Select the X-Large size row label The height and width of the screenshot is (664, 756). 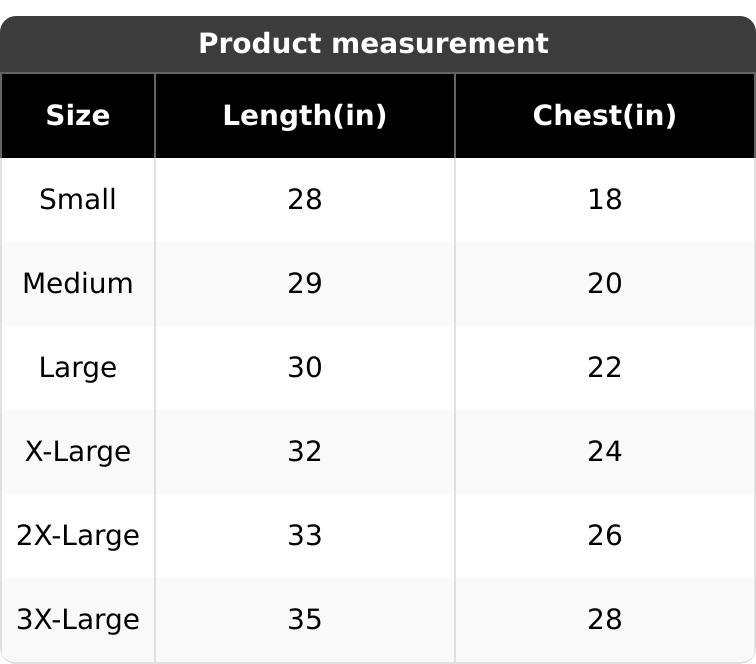(78, 452)
